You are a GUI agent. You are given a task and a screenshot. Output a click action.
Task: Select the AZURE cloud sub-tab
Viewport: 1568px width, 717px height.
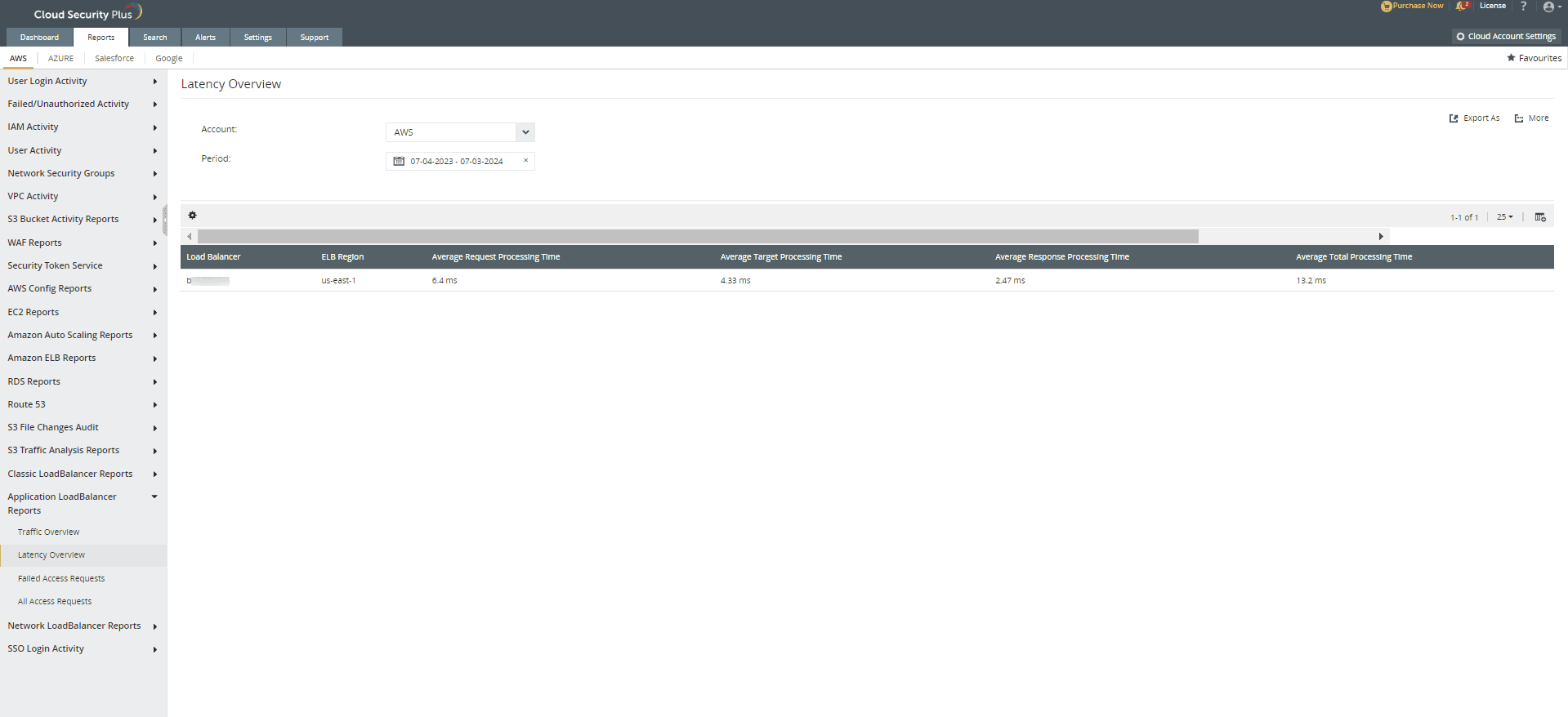pos(60,59)
